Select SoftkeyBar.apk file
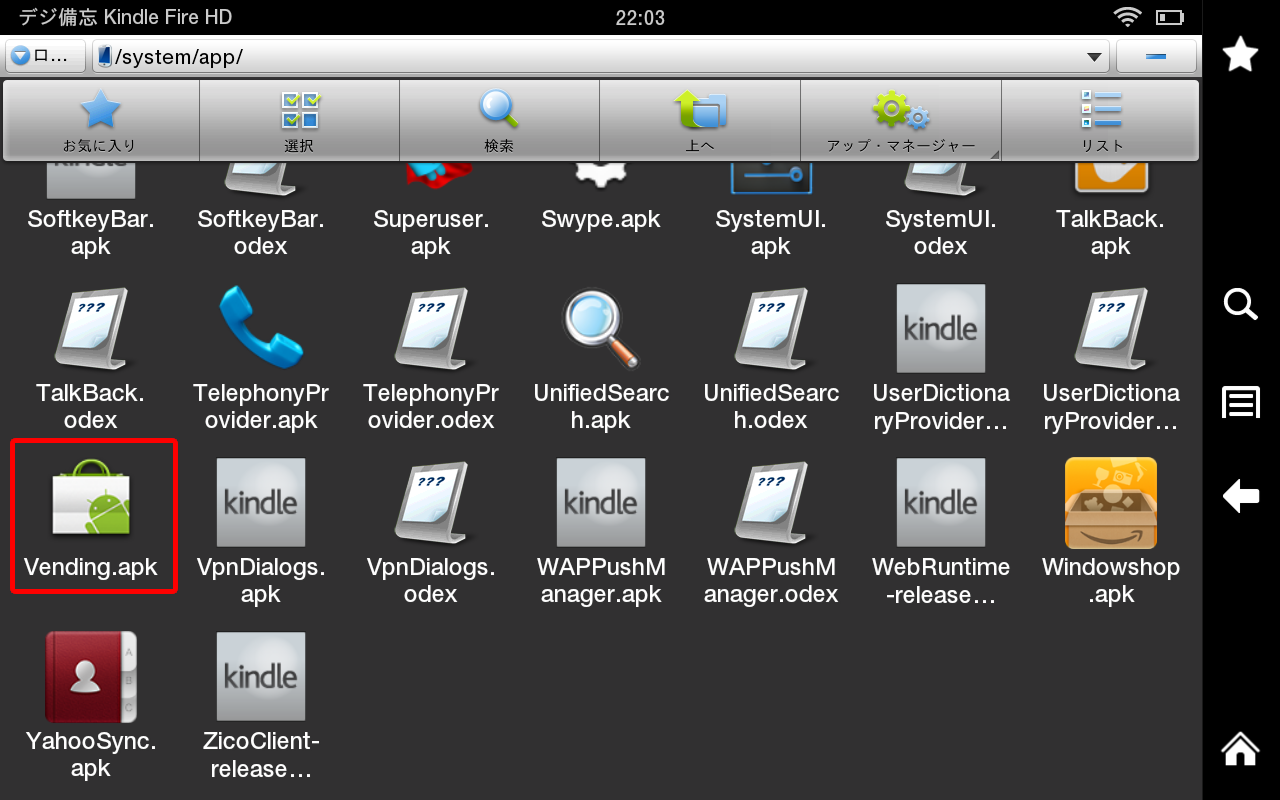Screen dimensions: 1280x800 (x=91, y=213)
